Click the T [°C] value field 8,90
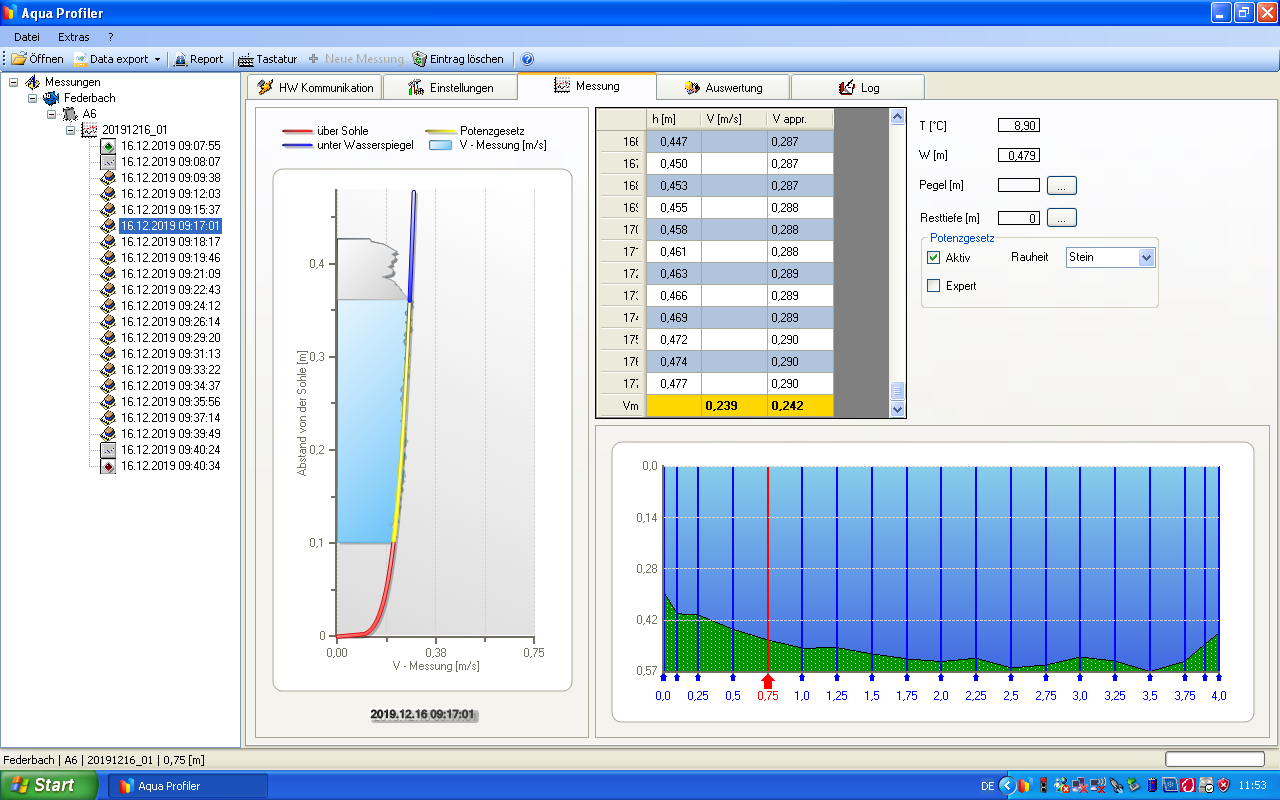 tap(1019, 125)
